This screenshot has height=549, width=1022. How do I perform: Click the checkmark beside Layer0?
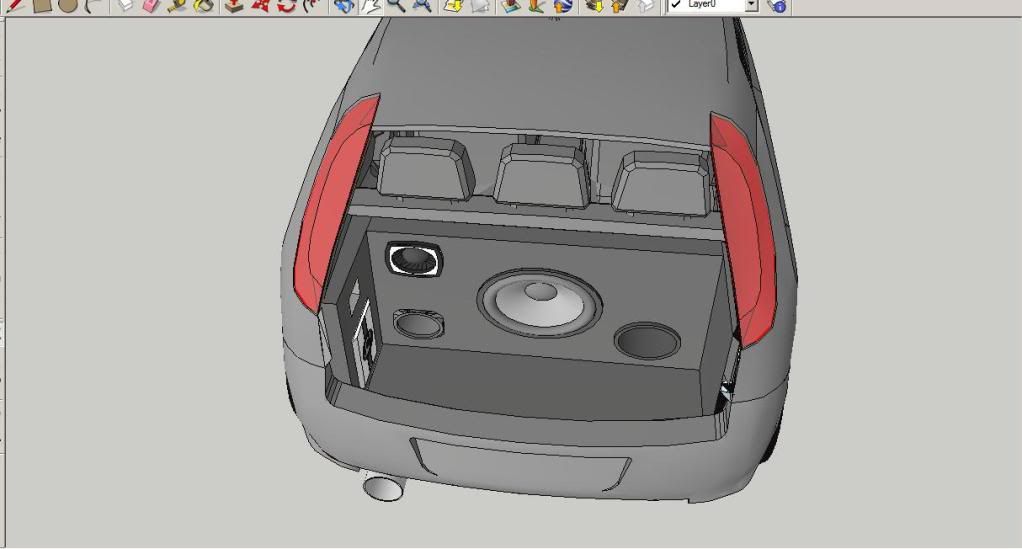[x=677, y=4]
